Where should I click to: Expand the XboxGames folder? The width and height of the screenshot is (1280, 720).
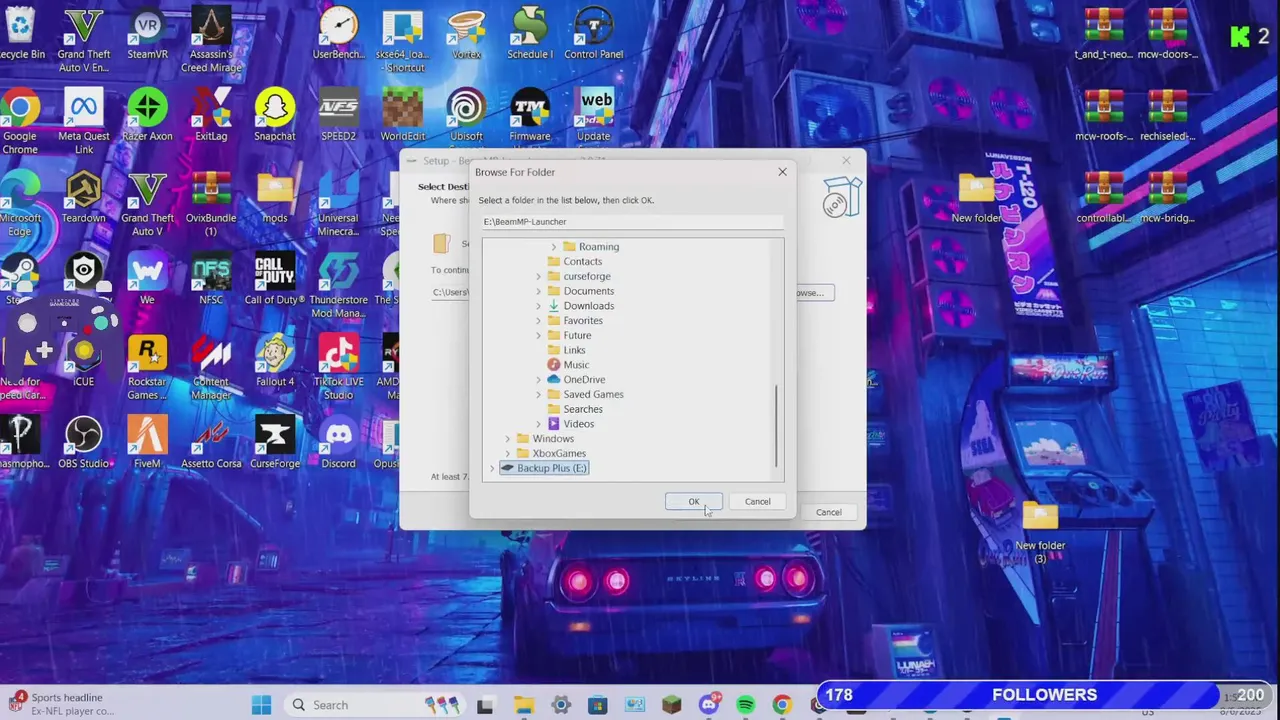coord(508,453)
